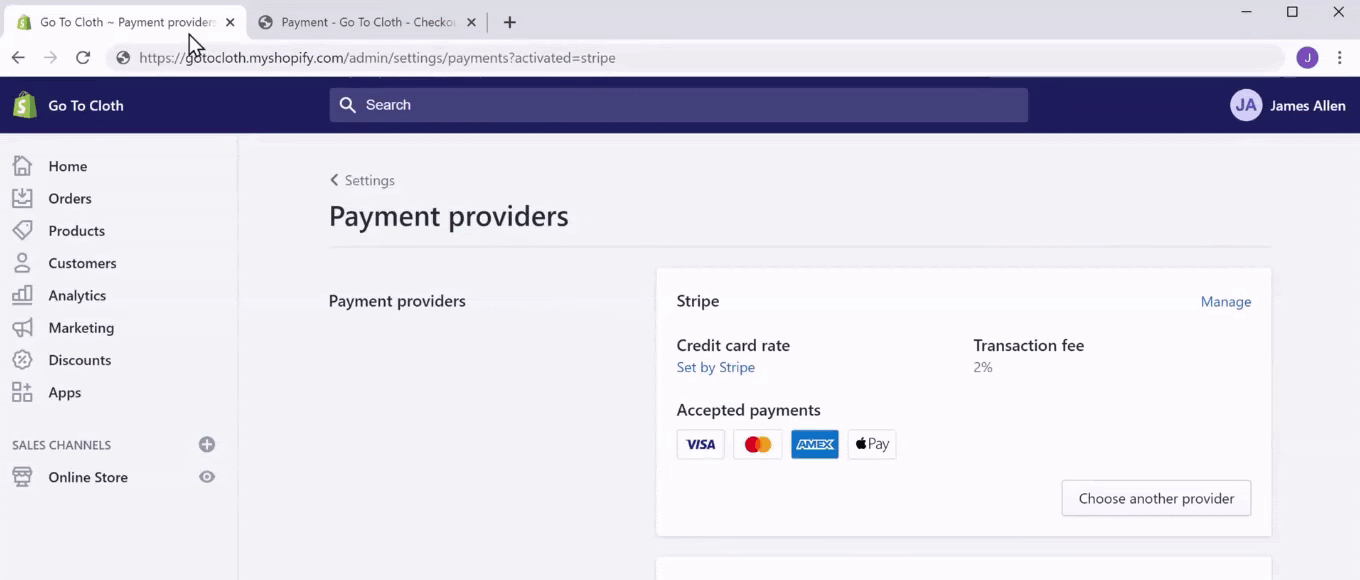
Task: Click the browser back arrow
Action: (18, 58)
